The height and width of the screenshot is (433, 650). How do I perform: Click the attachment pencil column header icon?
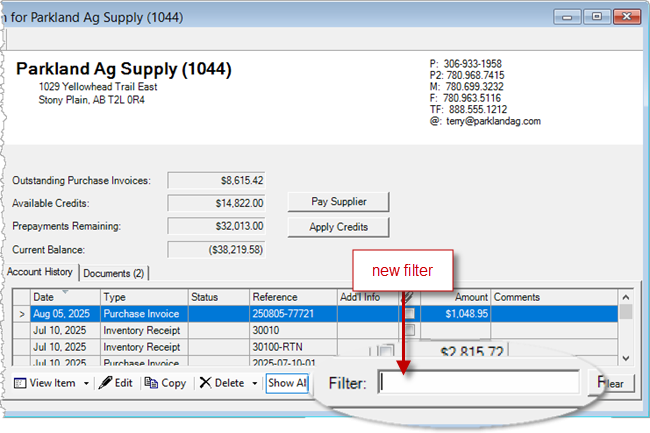(x=408, y=297)
